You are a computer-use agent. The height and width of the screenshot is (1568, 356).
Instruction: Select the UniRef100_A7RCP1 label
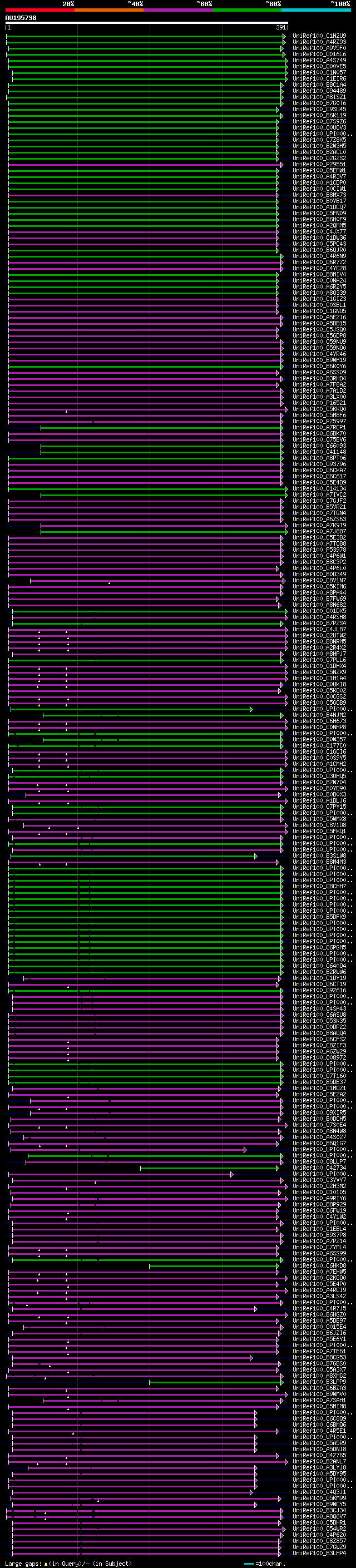319,427
